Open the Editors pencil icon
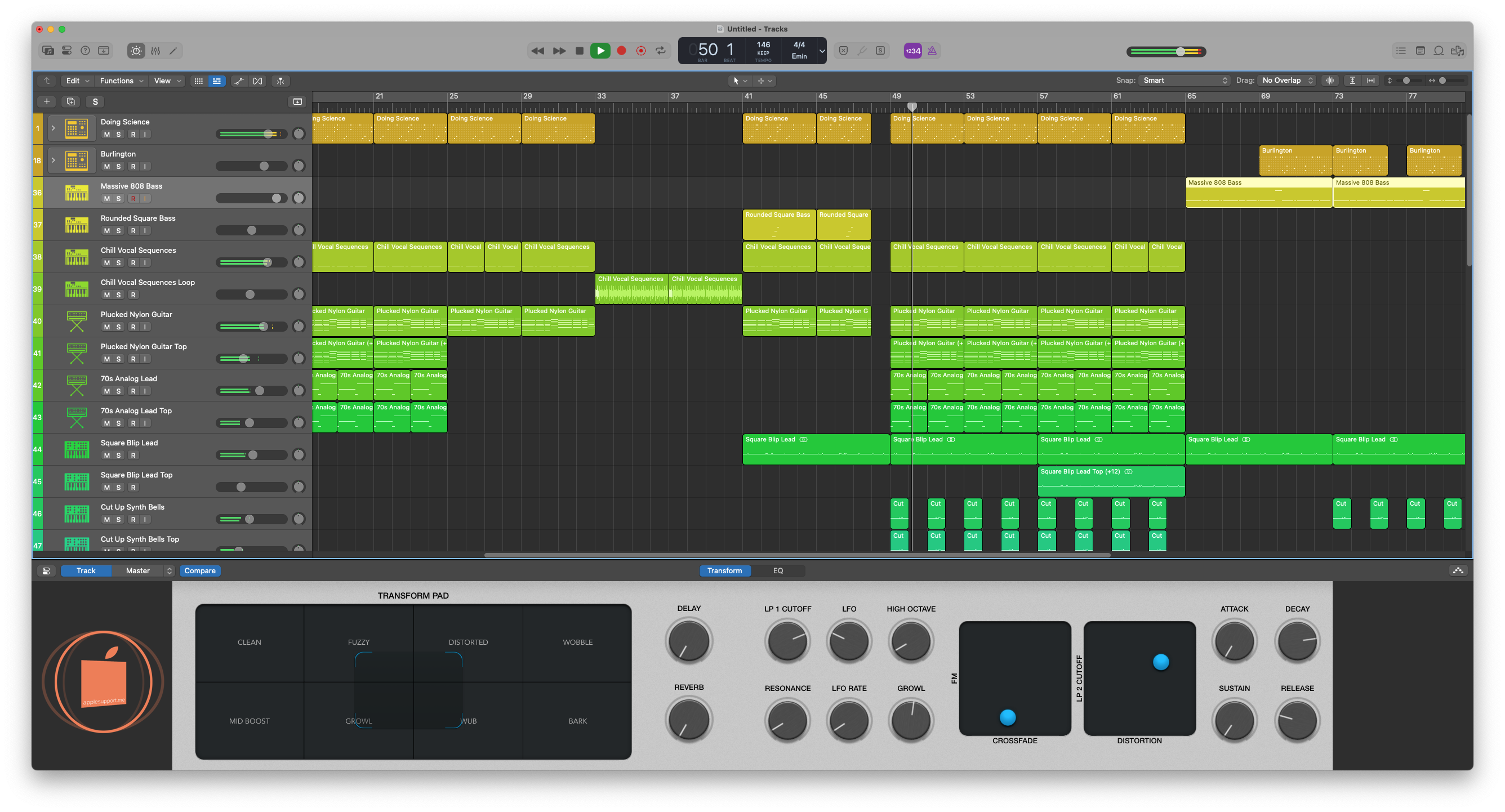 pos(173,51)
